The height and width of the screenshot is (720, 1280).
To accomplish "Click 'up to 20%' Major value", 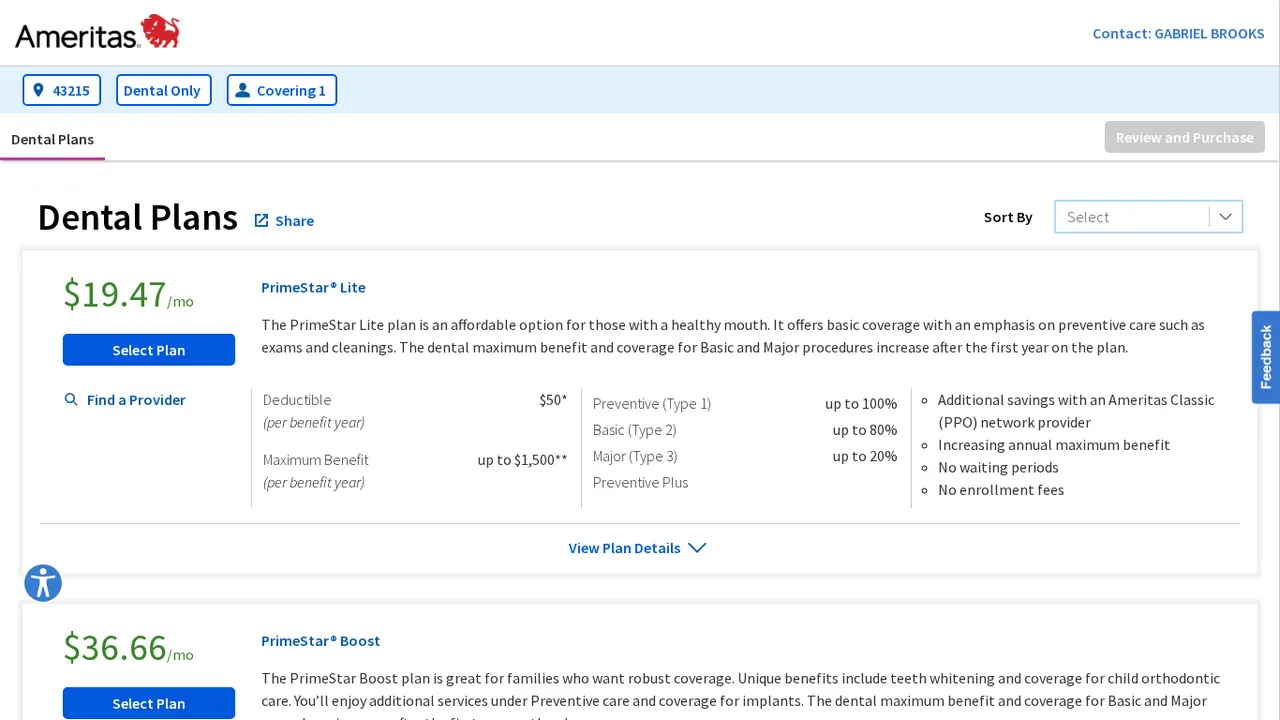I will (x=865, y=456).
